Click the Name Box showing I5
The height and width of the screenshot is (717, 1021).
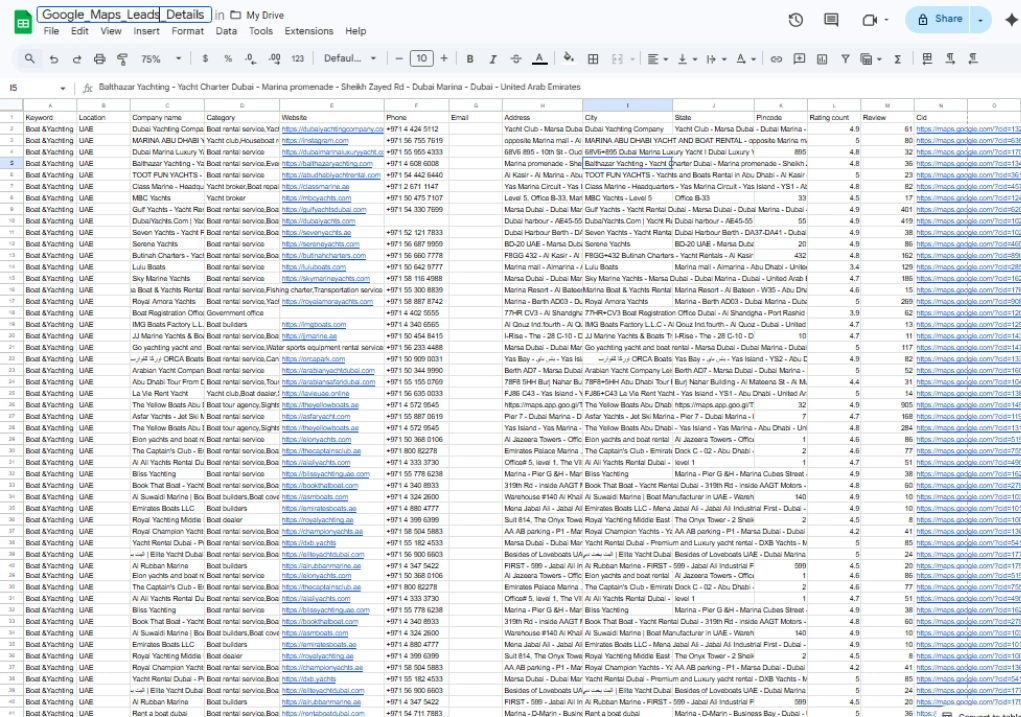(37, 87)
